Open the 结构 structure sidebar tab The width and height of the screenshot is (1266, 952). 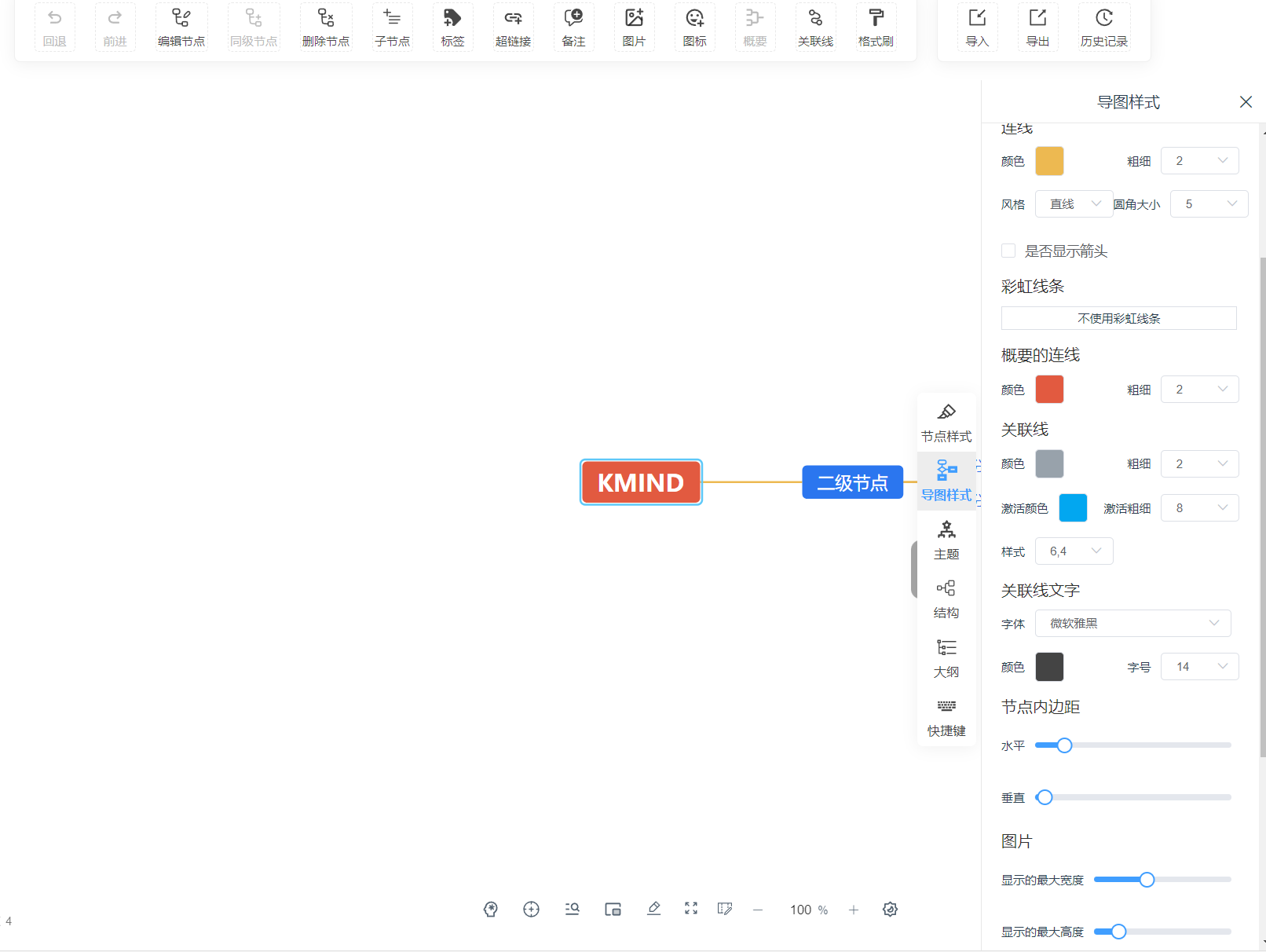(x=946, y=599)
